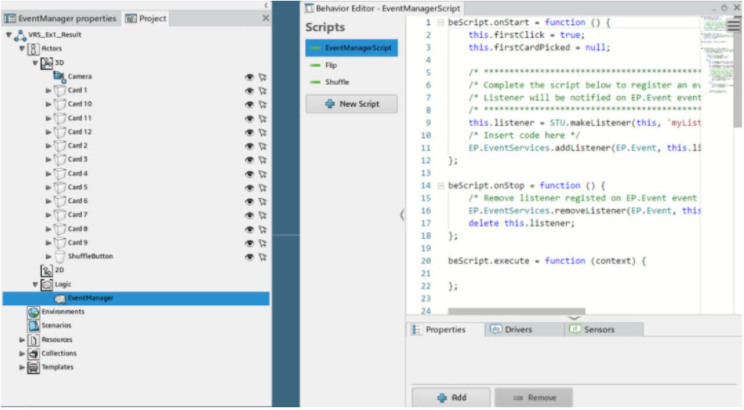Collapse the Logic node in tree
The image size is (744, 410).
pos(36,284)
